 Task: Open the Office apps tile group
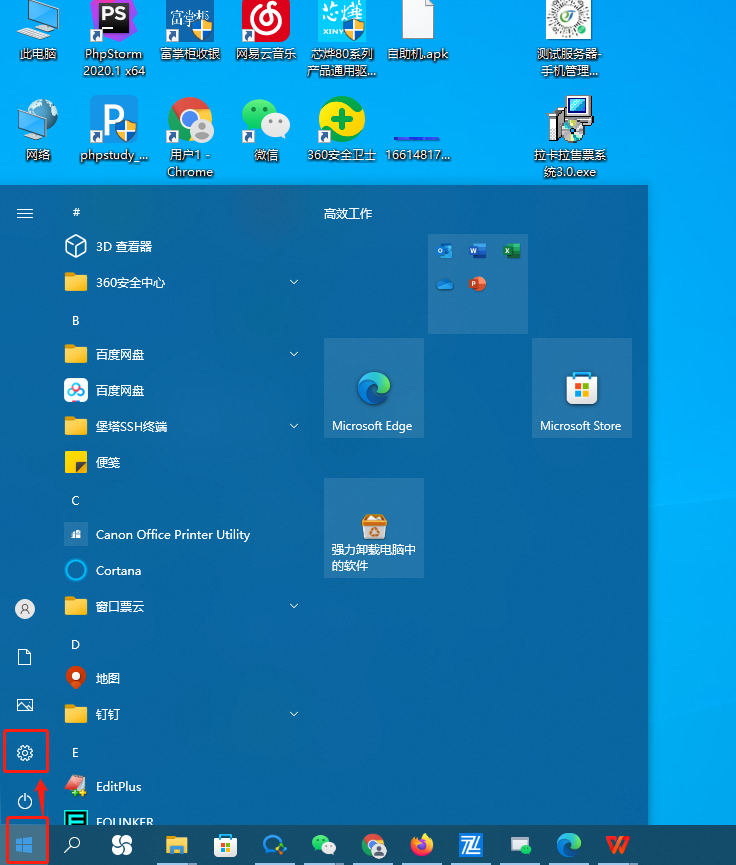(x=477, y=284)
